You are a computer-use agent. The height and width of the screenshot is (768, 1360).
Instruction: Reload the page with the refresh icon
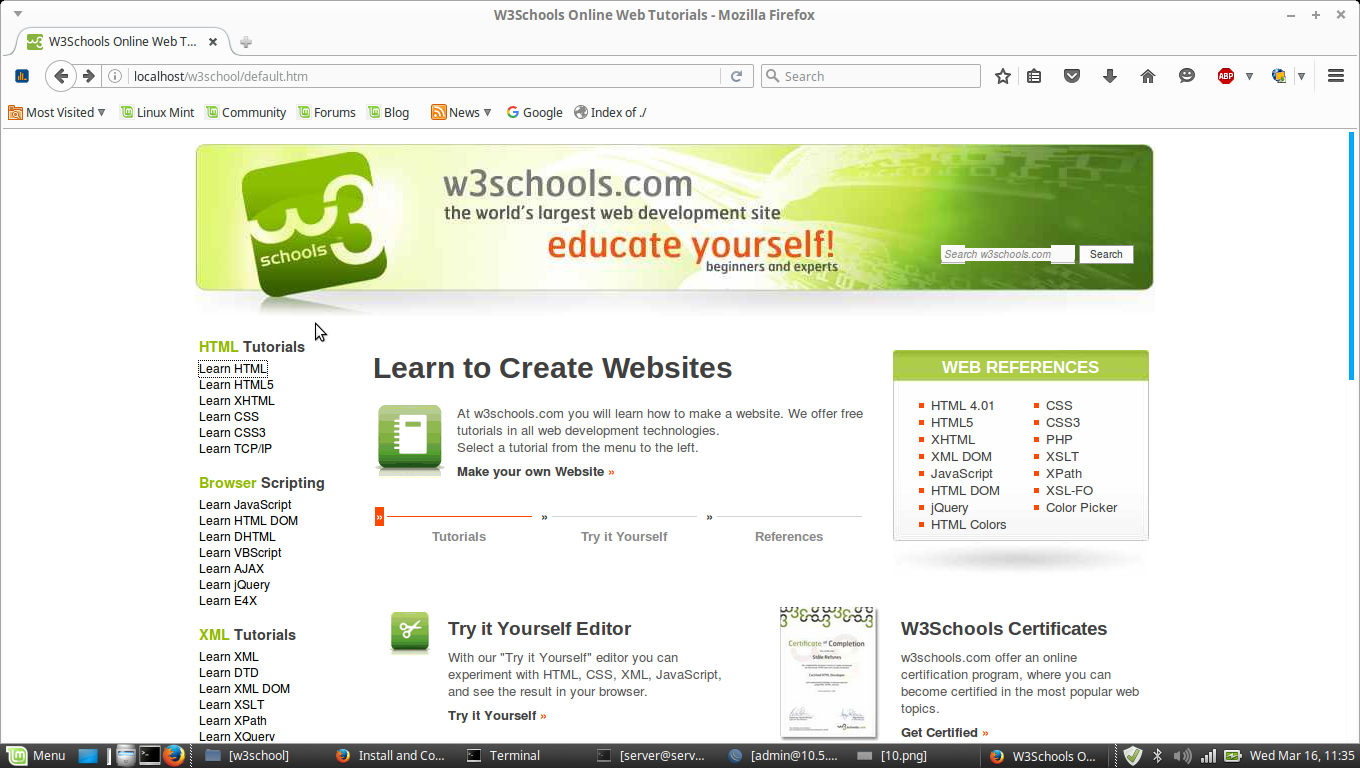(737, 76)
